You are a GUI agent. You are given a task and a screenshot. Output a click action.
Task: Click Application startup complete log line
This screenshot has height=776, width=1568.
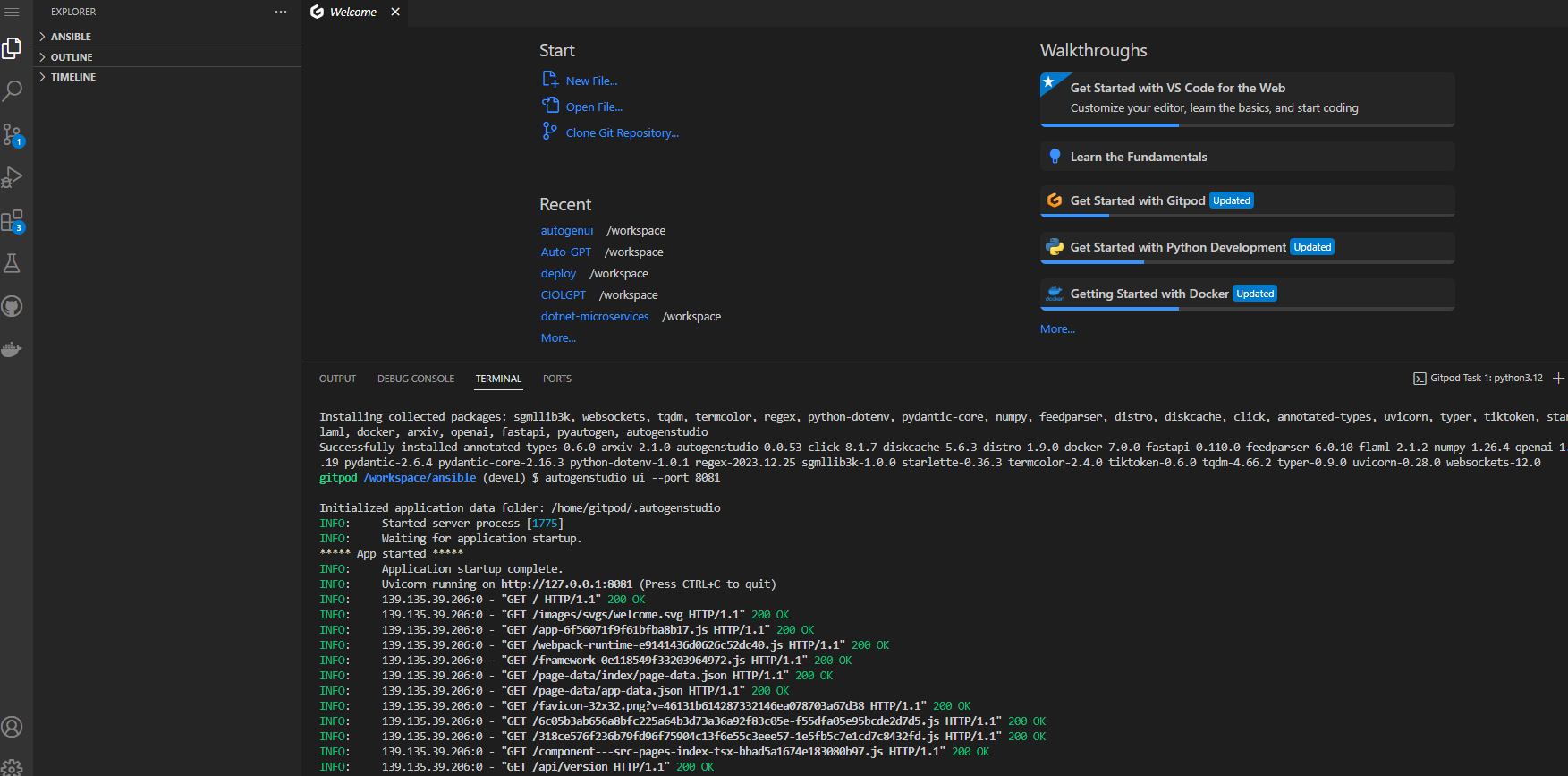click(441, 569)
